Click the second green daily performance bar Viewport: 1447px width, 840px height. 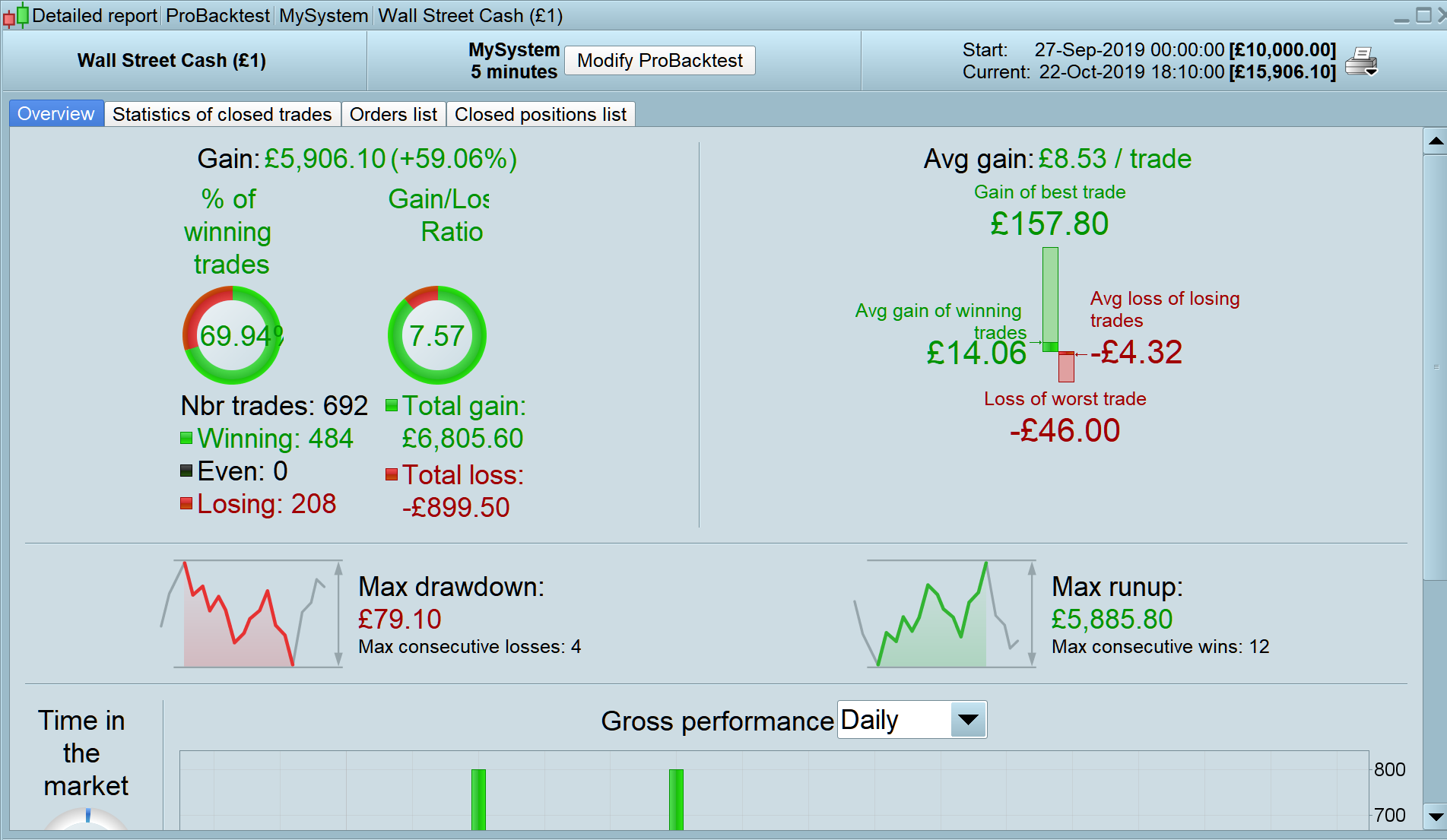tap(676, 800)
